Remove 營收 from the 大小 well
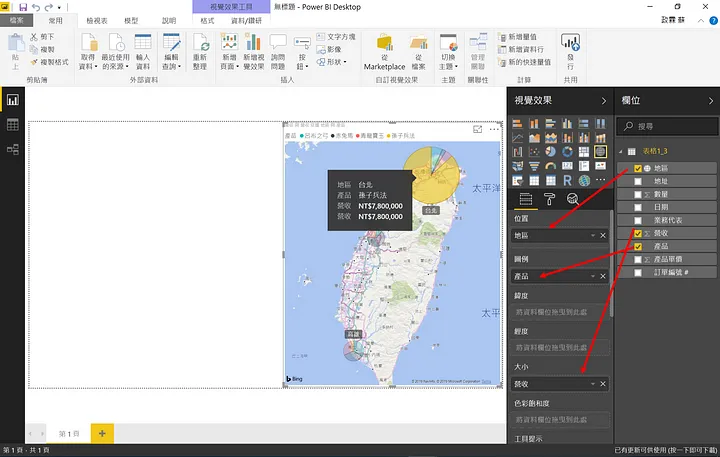The width and height of the screenshot is (720, 457). (x=603, y=384)
